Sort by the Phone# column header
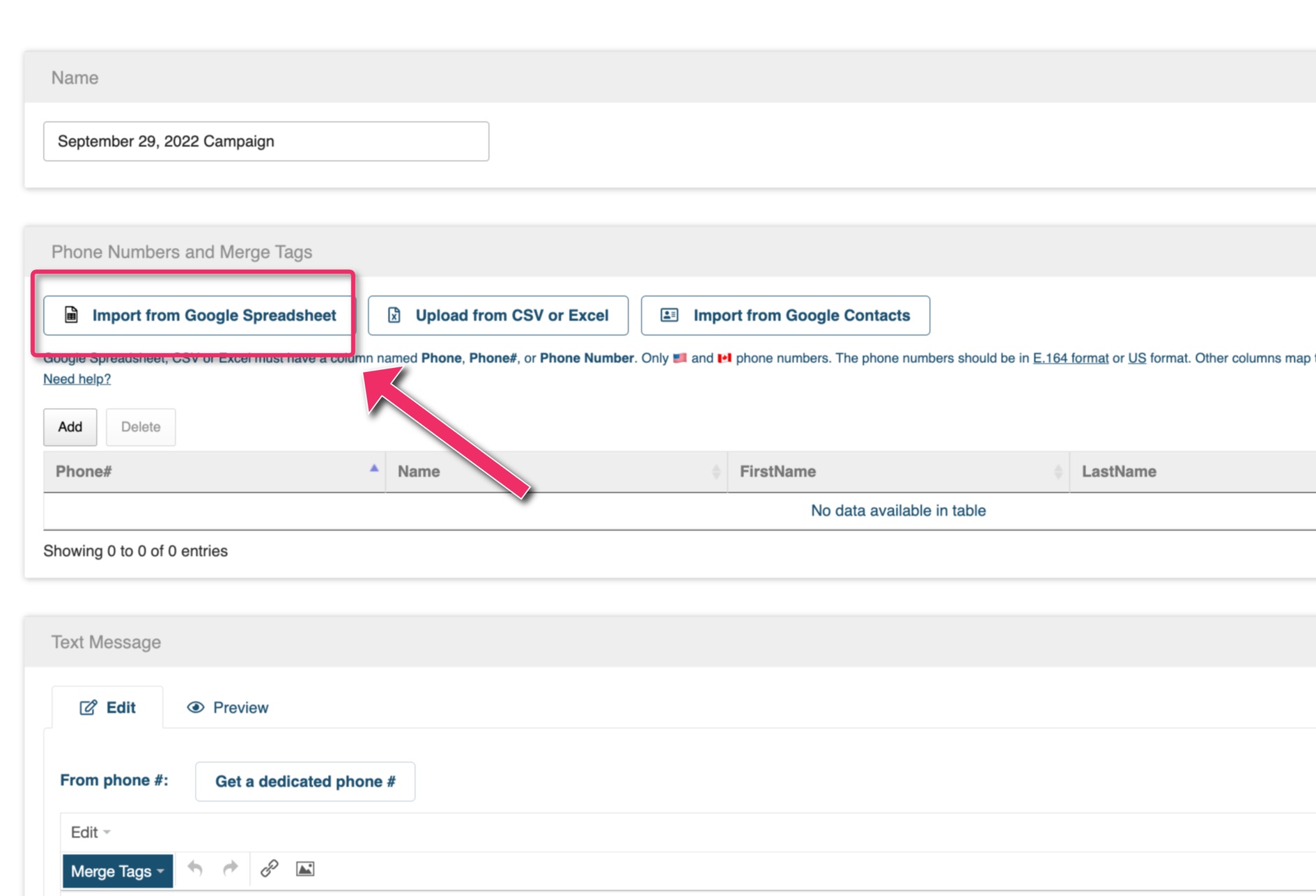1316x896 pixels. click(215, 472)
